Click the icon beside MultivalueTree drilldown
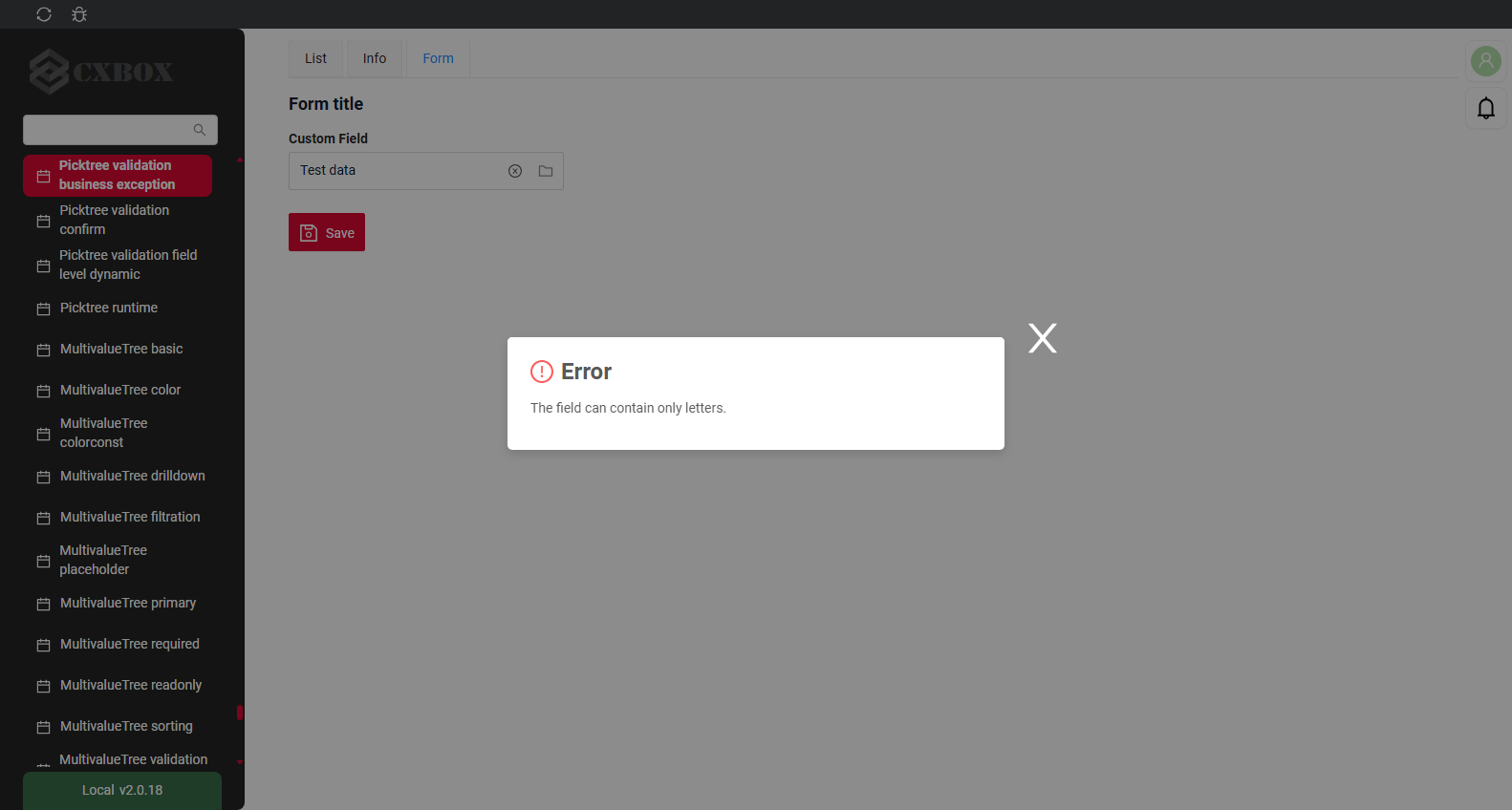 (43, 477)
